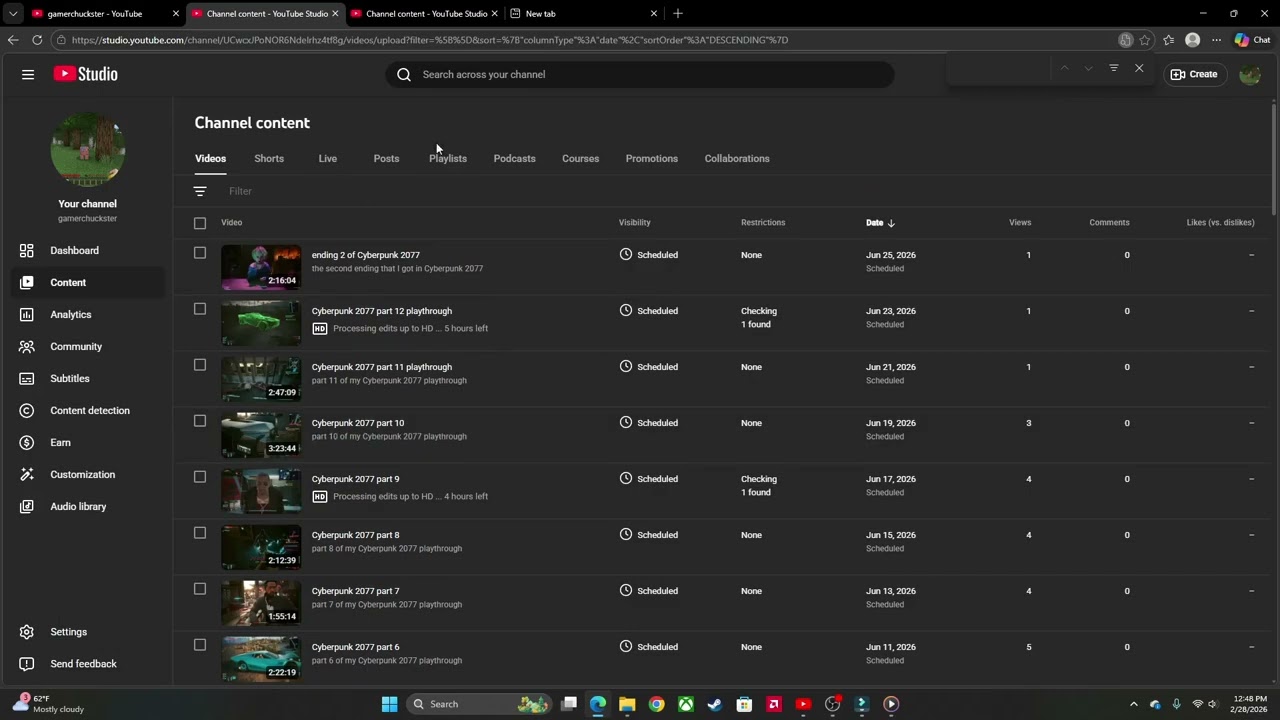This screenshot has width=1280, height=720.
Task: Open File Explorer from taskbar
Action: 627,704
